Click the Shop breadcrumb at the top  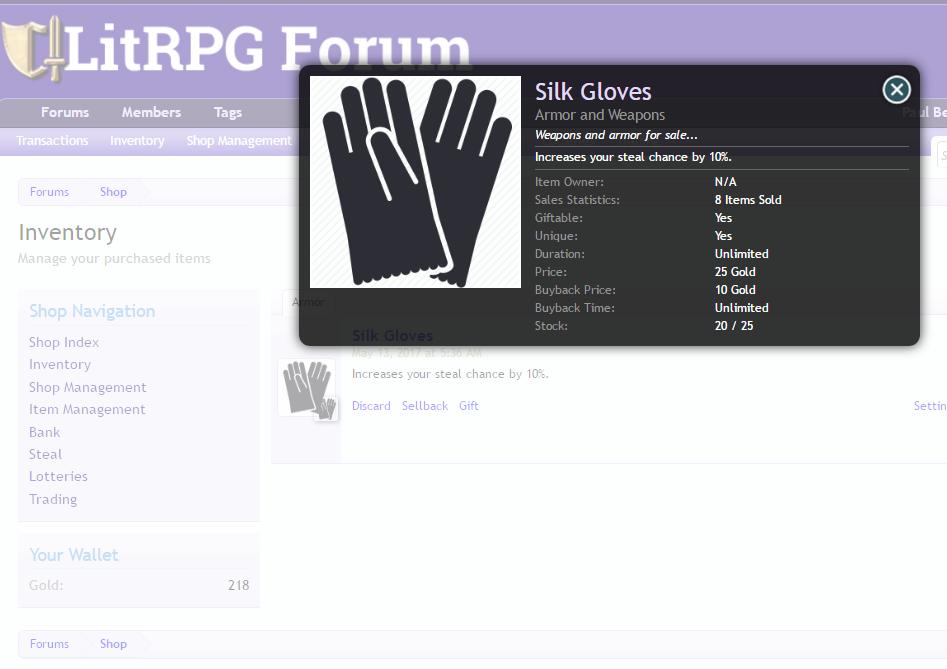(x=113, y=192)
